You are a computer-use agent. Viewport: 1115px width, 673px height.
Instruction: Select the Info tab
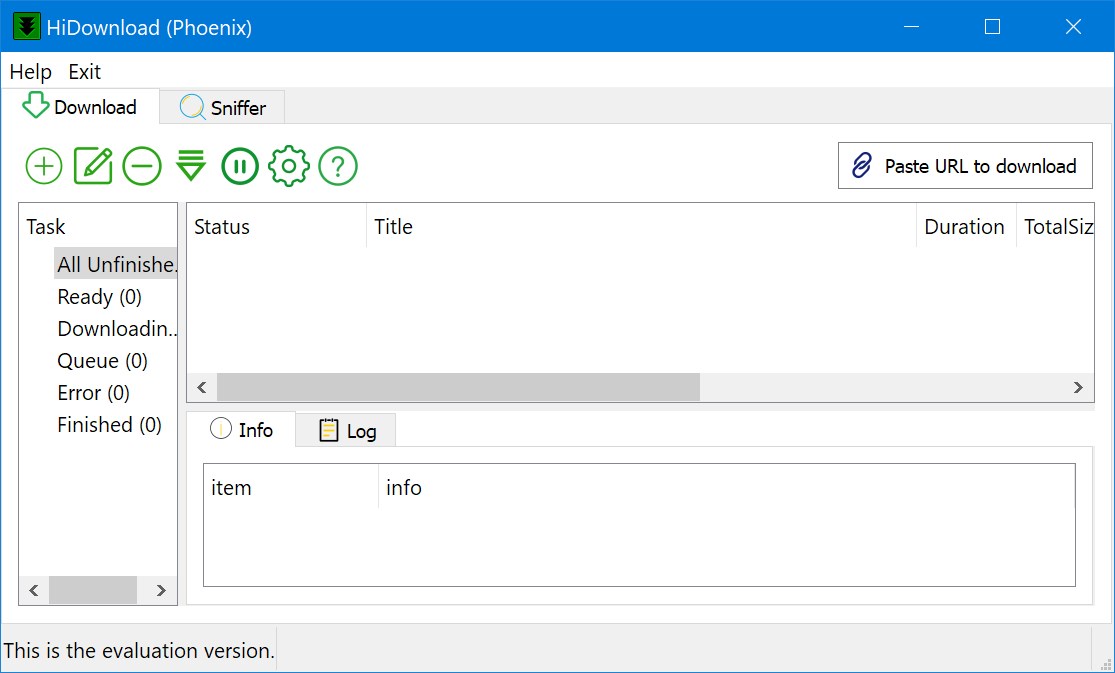[x=242, y=430]
